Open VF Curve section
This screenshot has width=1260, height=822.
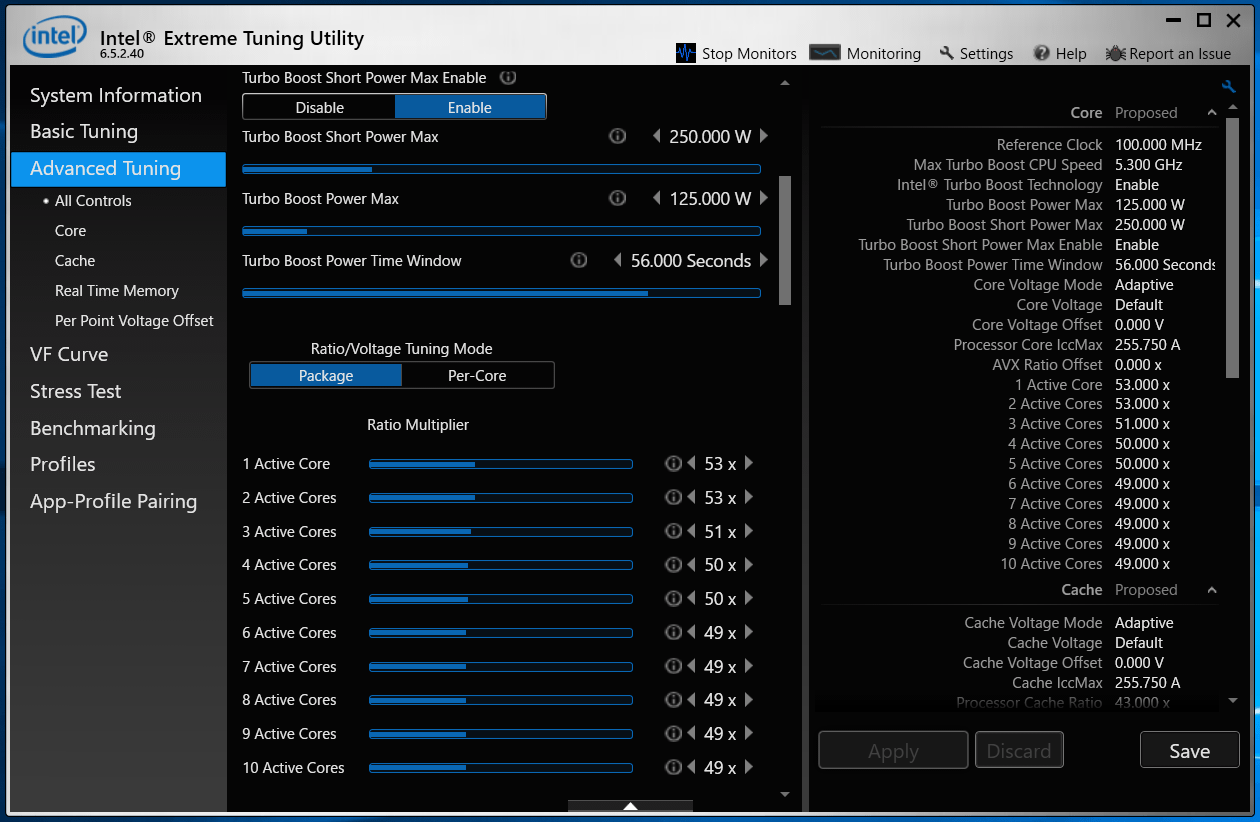(x=69, y=354)
